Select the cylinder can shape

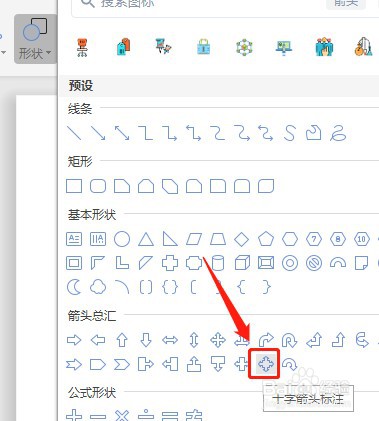[x=218, y=263]
